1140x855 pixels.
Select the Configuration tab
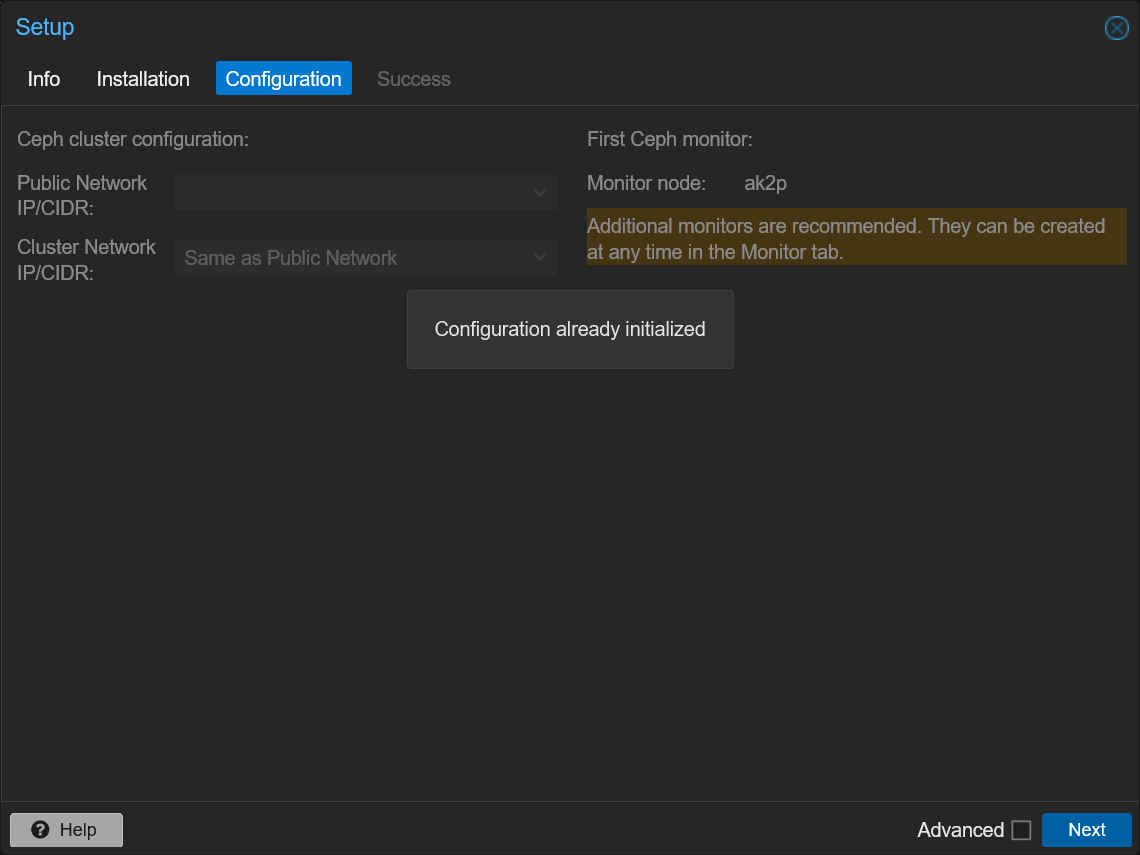(284, 79)
